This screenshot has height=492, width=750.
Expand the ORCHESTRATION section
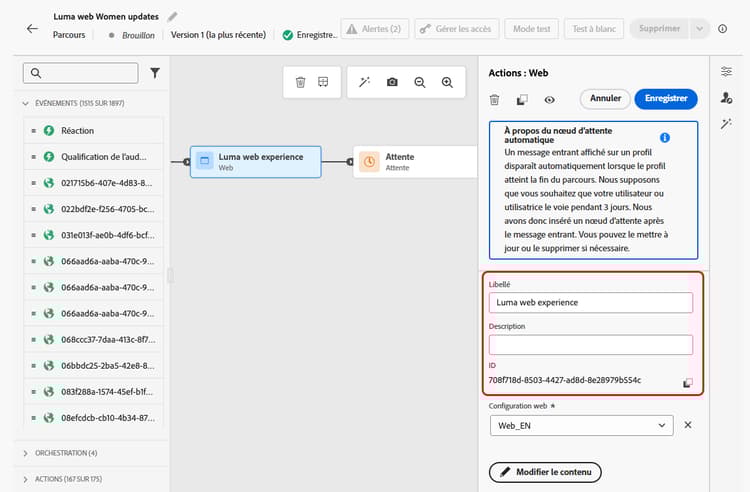click(x=25, y=453)
